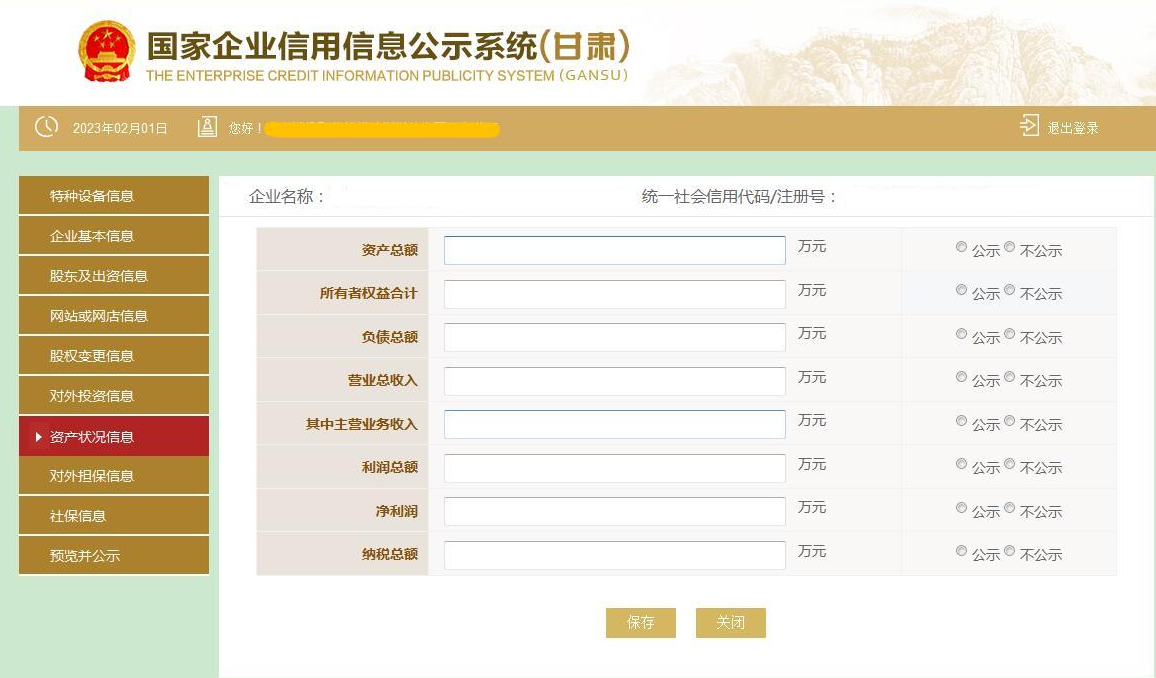Viewport: 1156px width, 678px height.
Task: Go to 股东及出资信息 section
Action: click(114, 276)
